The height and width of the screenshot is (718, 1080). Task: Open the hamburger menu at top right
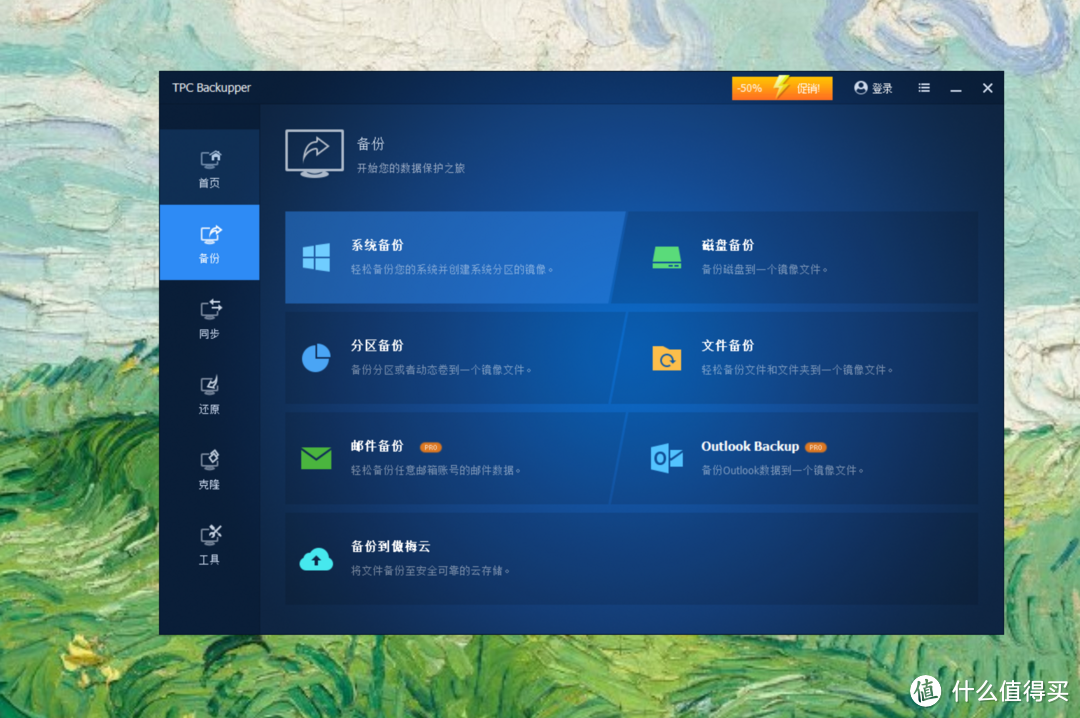click(x=923, y=88)
